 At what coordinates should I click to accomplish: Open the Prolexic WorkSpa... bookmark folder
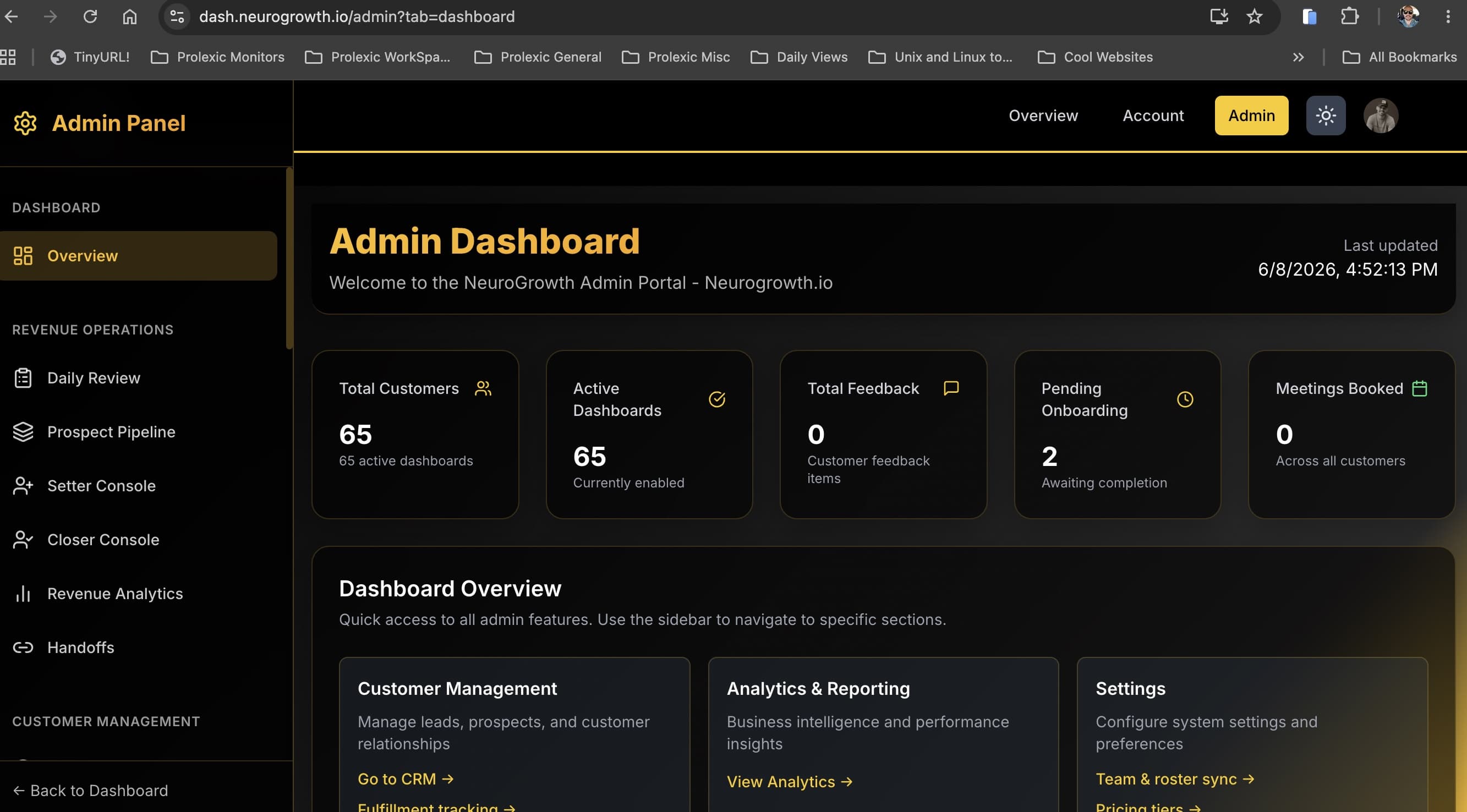tap(377, 57)
